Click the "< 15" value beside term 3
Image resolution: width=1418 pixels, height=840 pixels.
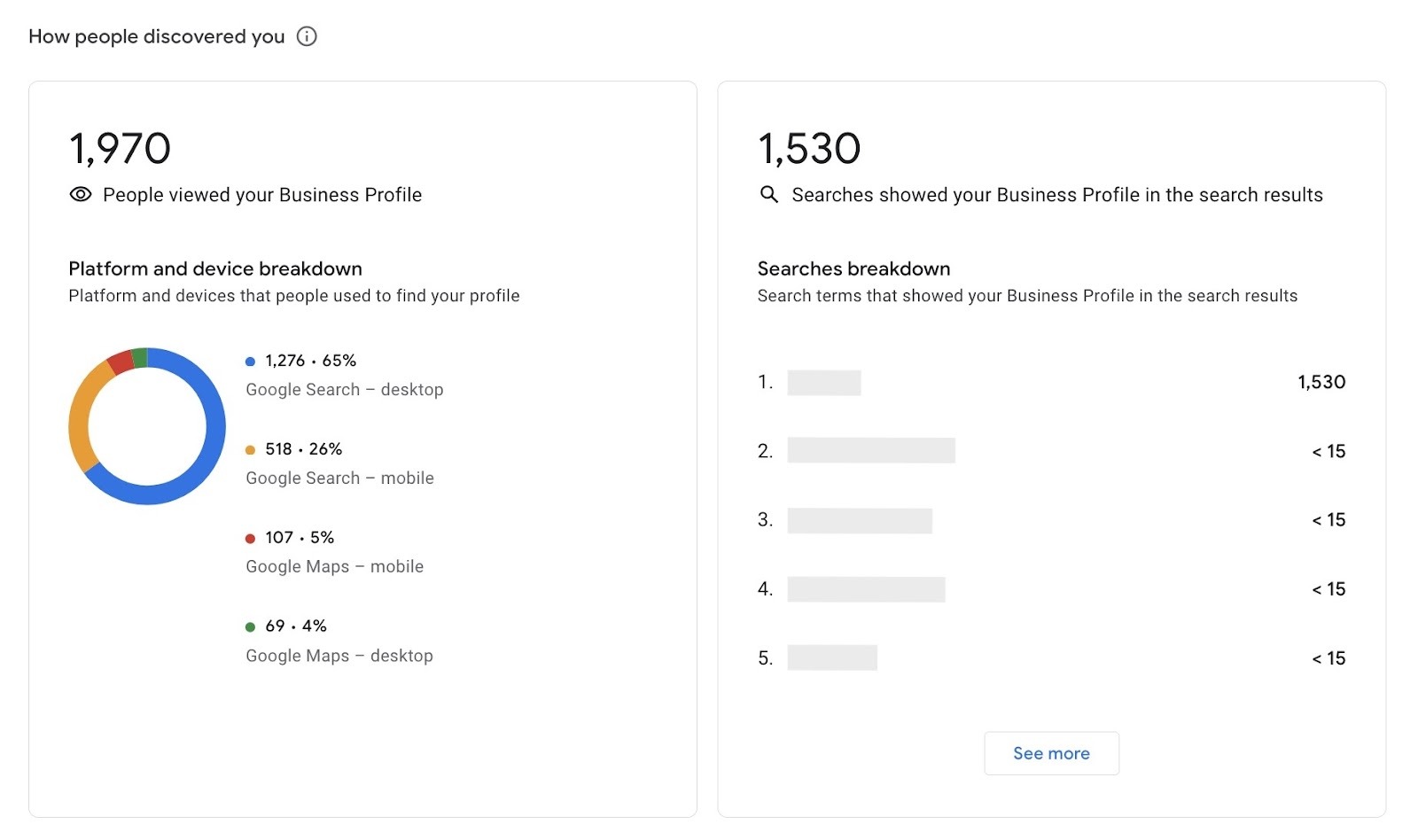pos(1328,520)
